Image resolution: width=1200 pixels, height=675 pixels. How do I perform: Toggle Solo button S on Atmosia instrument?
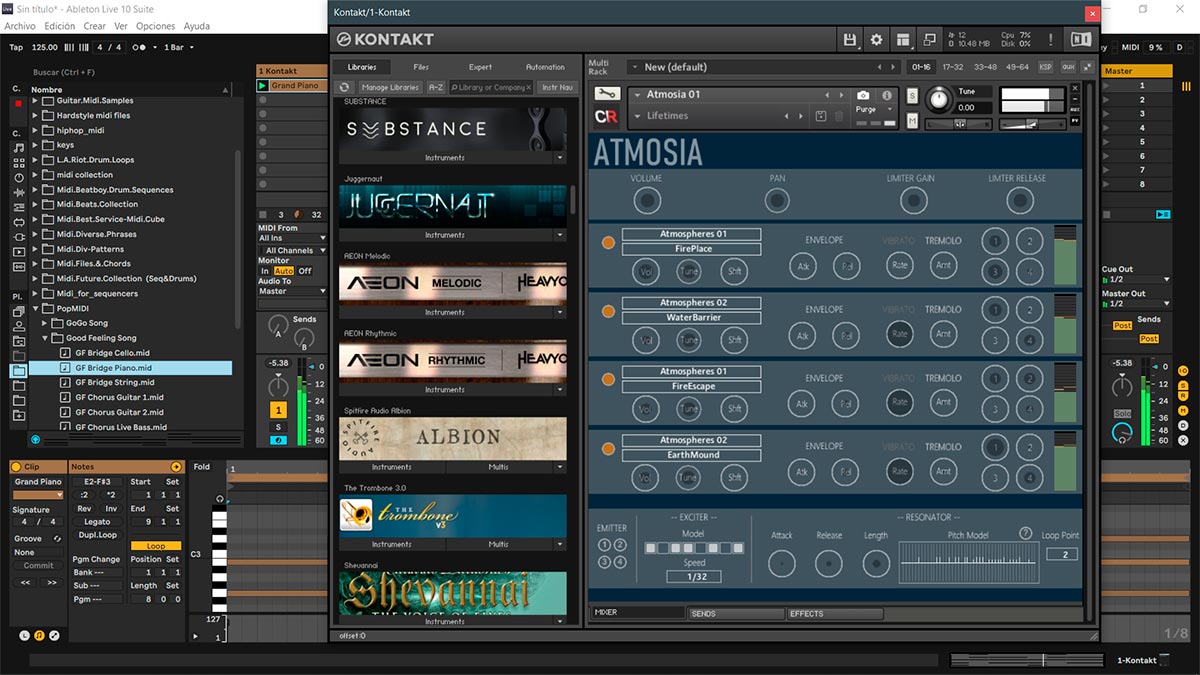(x=912, y=95)
